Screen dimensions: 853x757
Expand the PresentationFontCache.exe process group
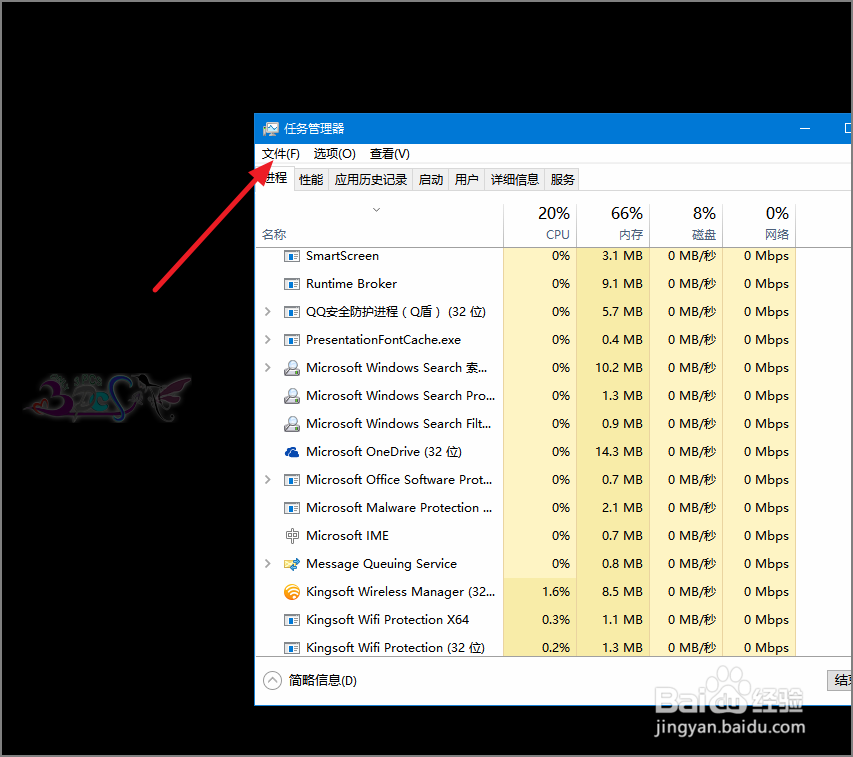[x=267, y=339]
